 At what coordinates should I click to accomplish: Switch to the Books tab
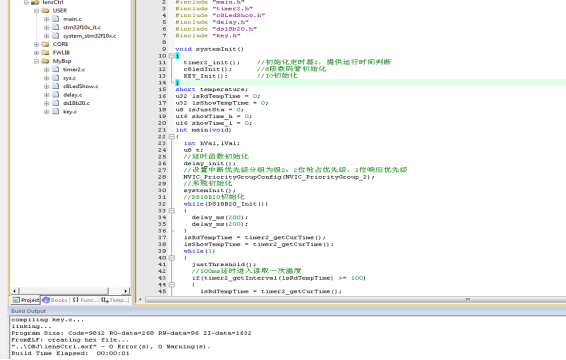pos(55,300)
